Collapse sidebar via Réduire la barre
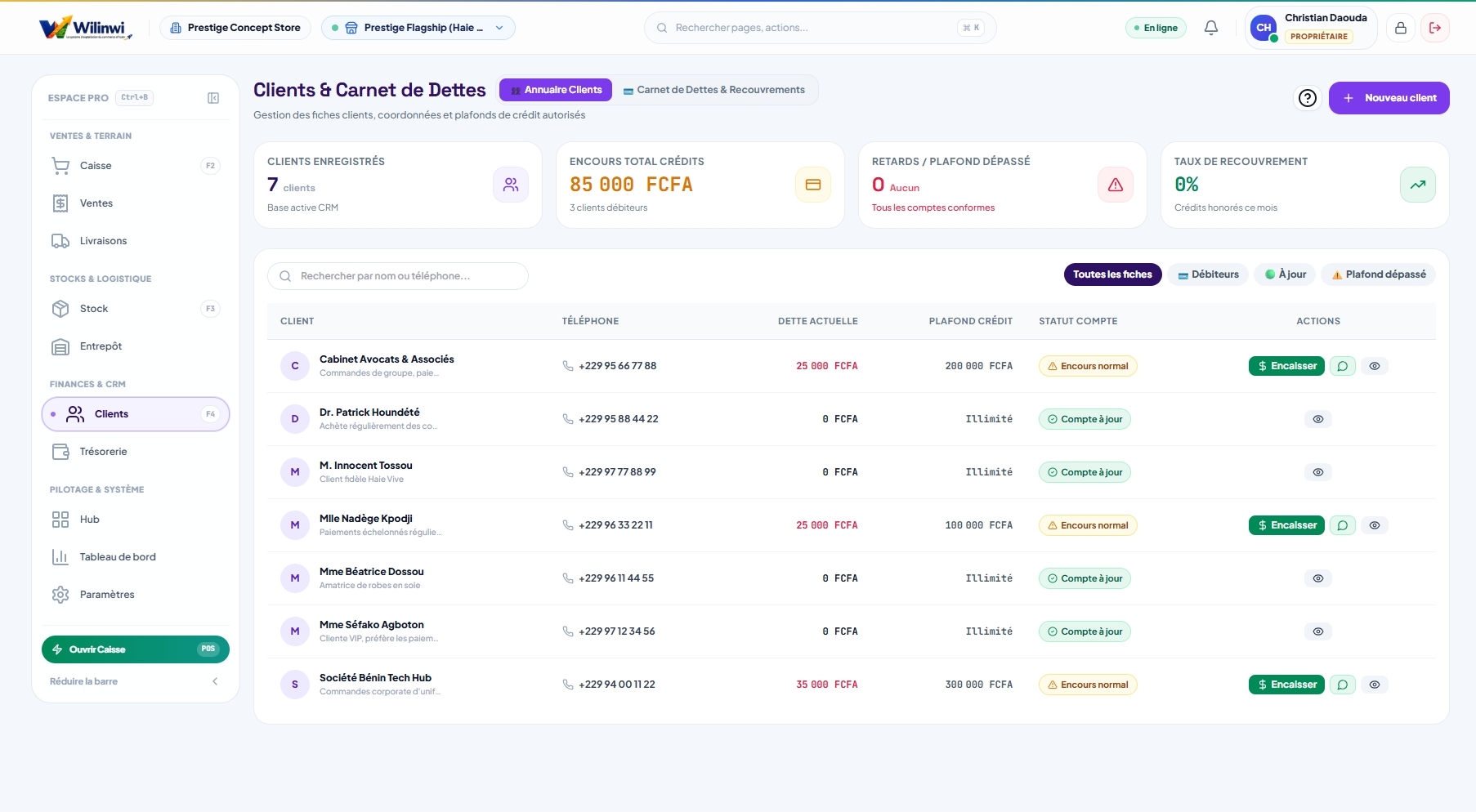The image size is (1476, 812). pyautogui.click(x=136, y=681)
